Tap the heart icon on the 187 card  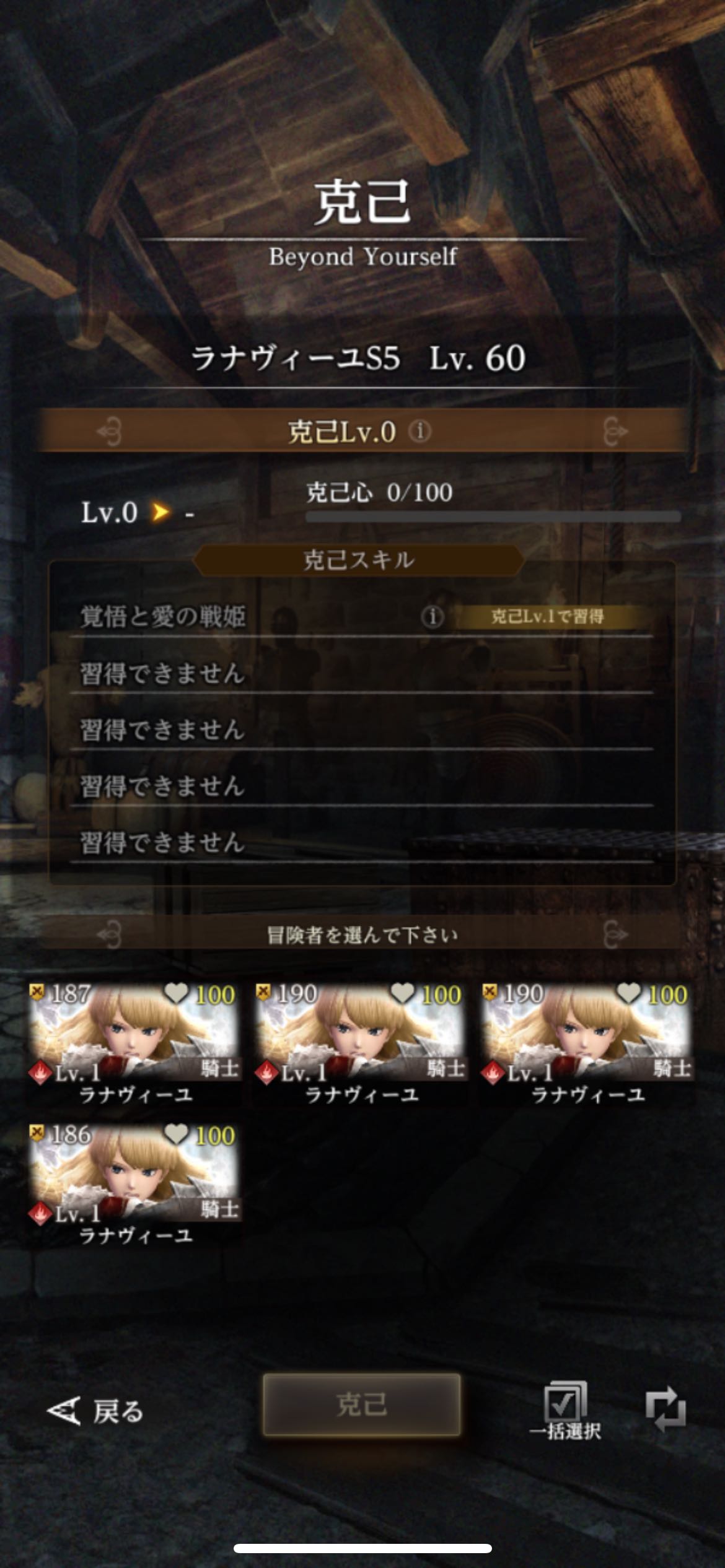pyautogui.click(x=177, y=993)
